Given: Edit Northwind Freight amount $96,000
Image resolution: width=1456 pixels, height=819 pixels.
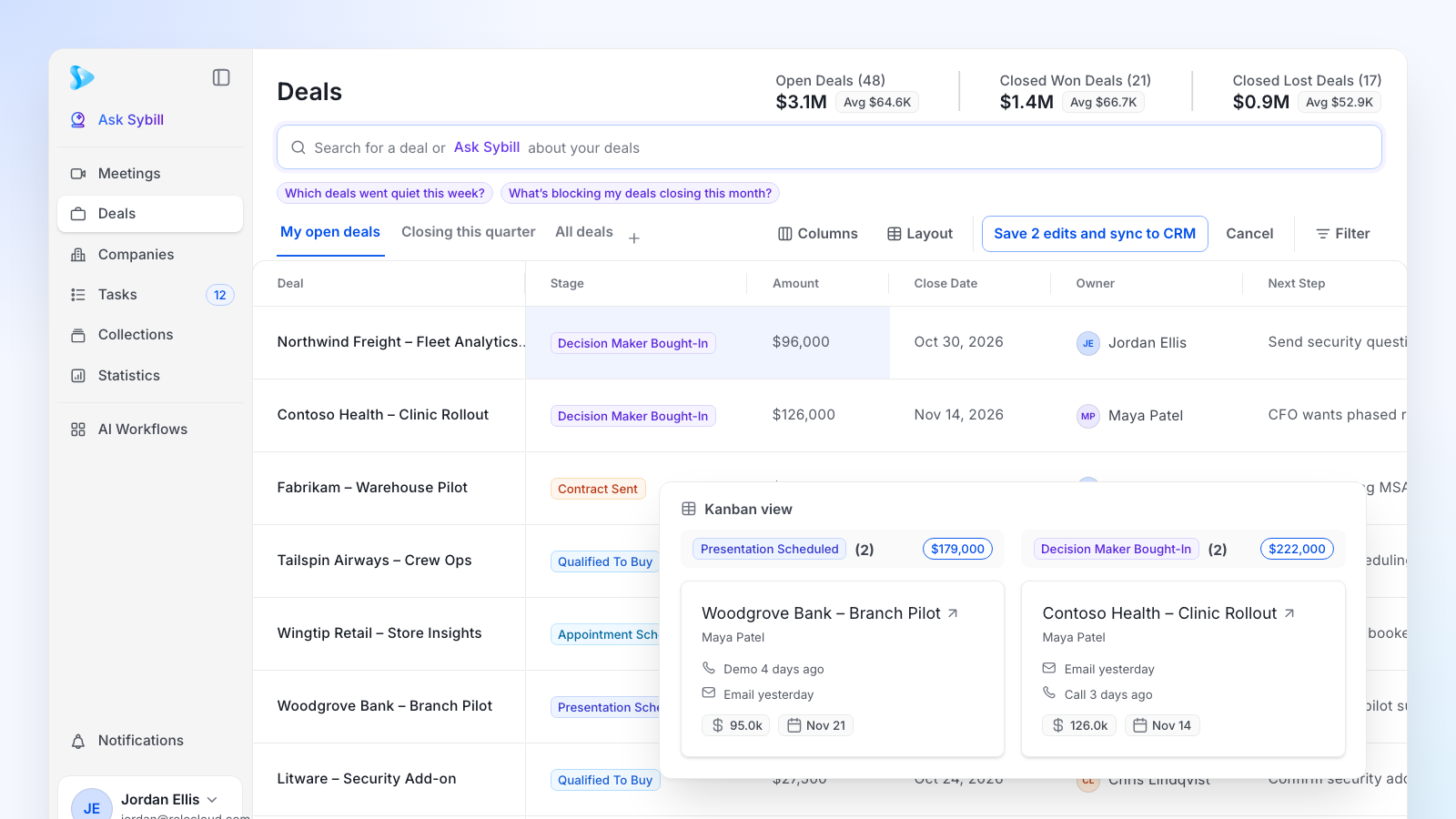Looking at the screenshot, I should coord(801,342).
